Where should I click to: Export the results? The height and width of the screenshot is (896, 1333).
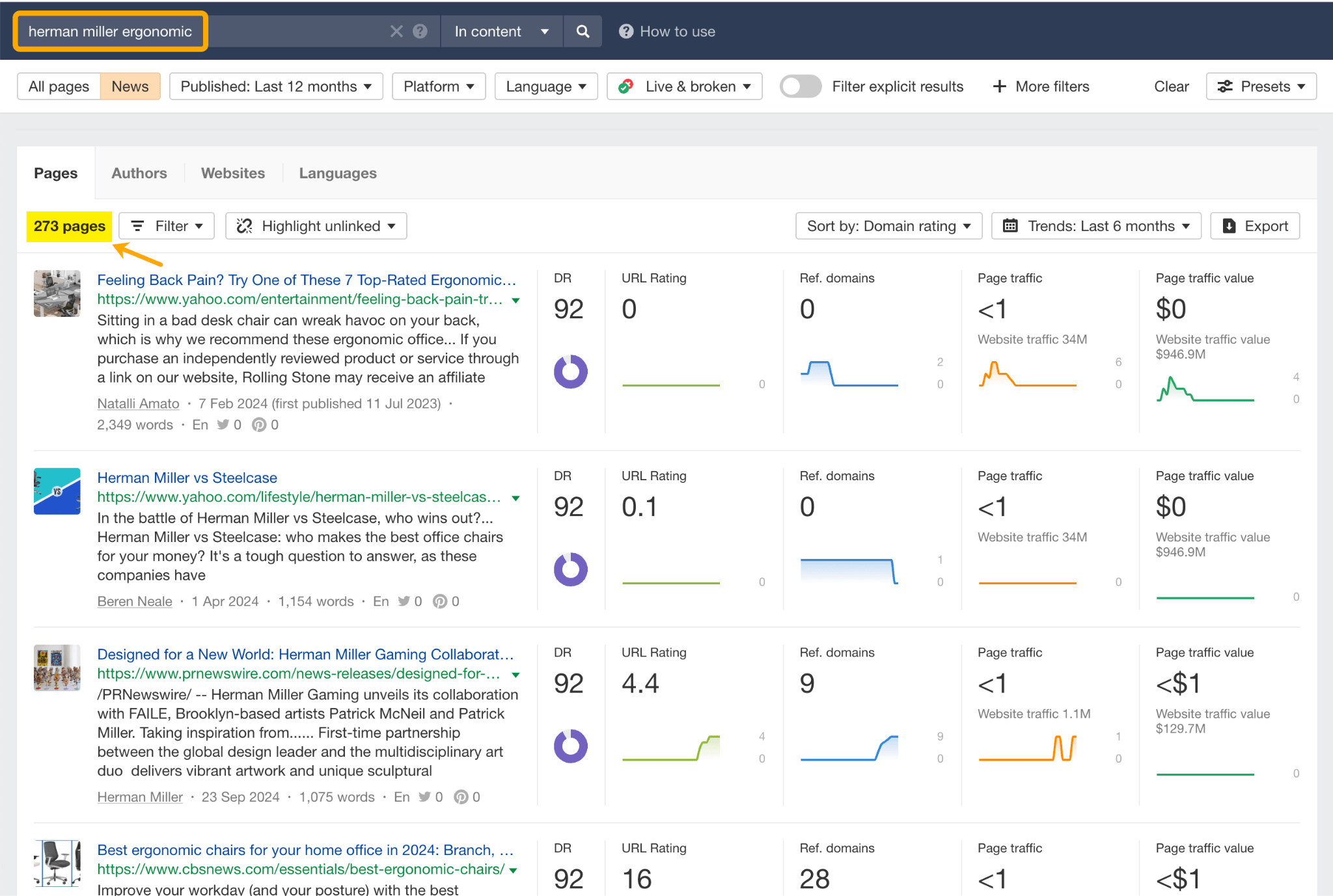[x=1255, y=226]
